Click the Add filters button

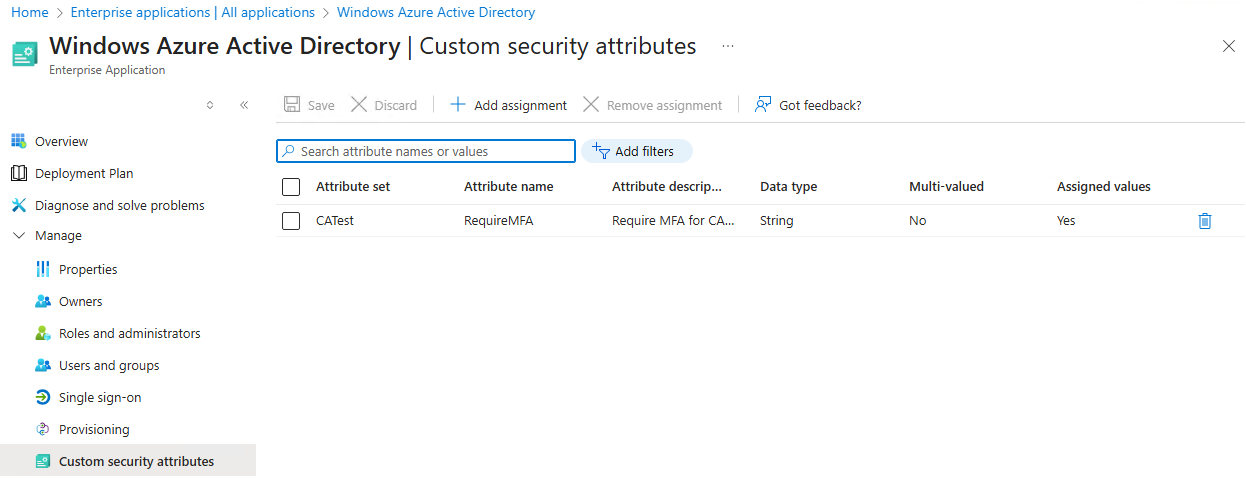pos(637,151)
